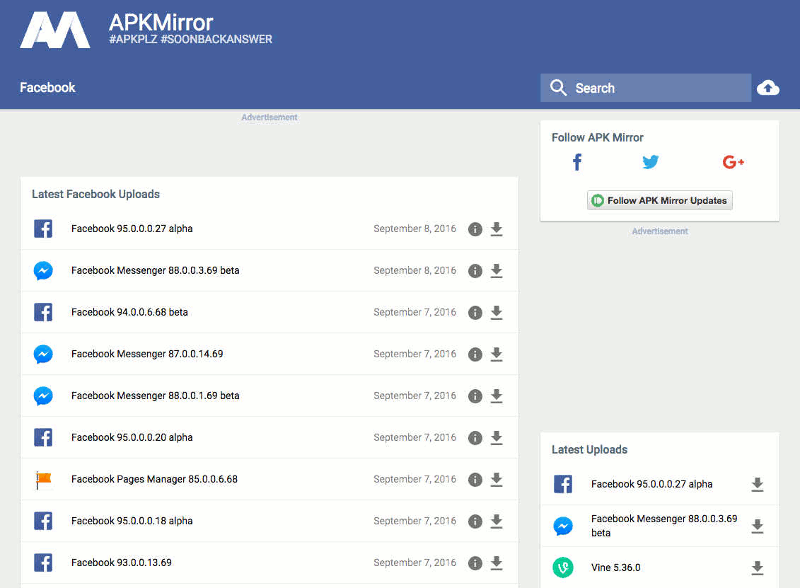
Task: Click the search magnifier icon
Action: pos(558,88)
